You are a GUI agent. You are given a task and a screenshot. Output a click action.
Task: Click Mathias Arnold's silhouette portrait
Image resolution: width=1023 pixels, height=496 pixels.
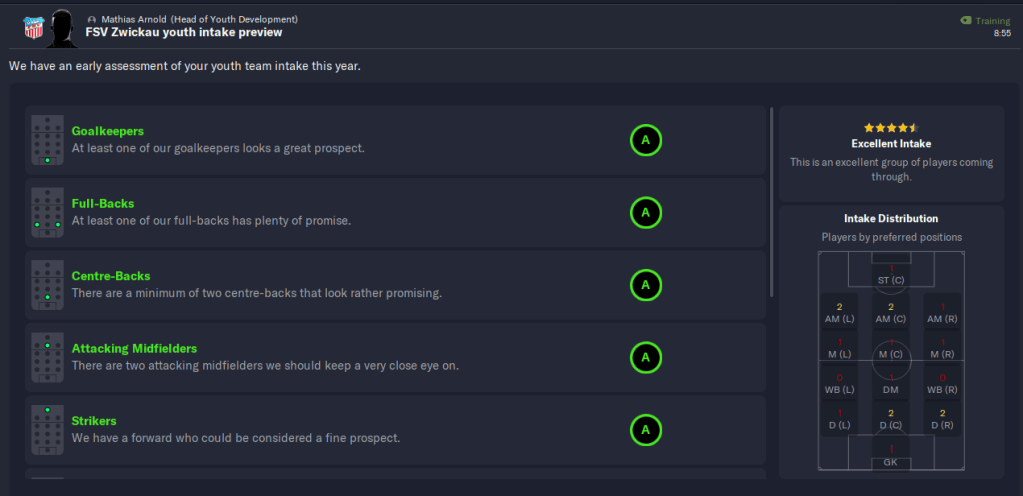tap(62, 27)
